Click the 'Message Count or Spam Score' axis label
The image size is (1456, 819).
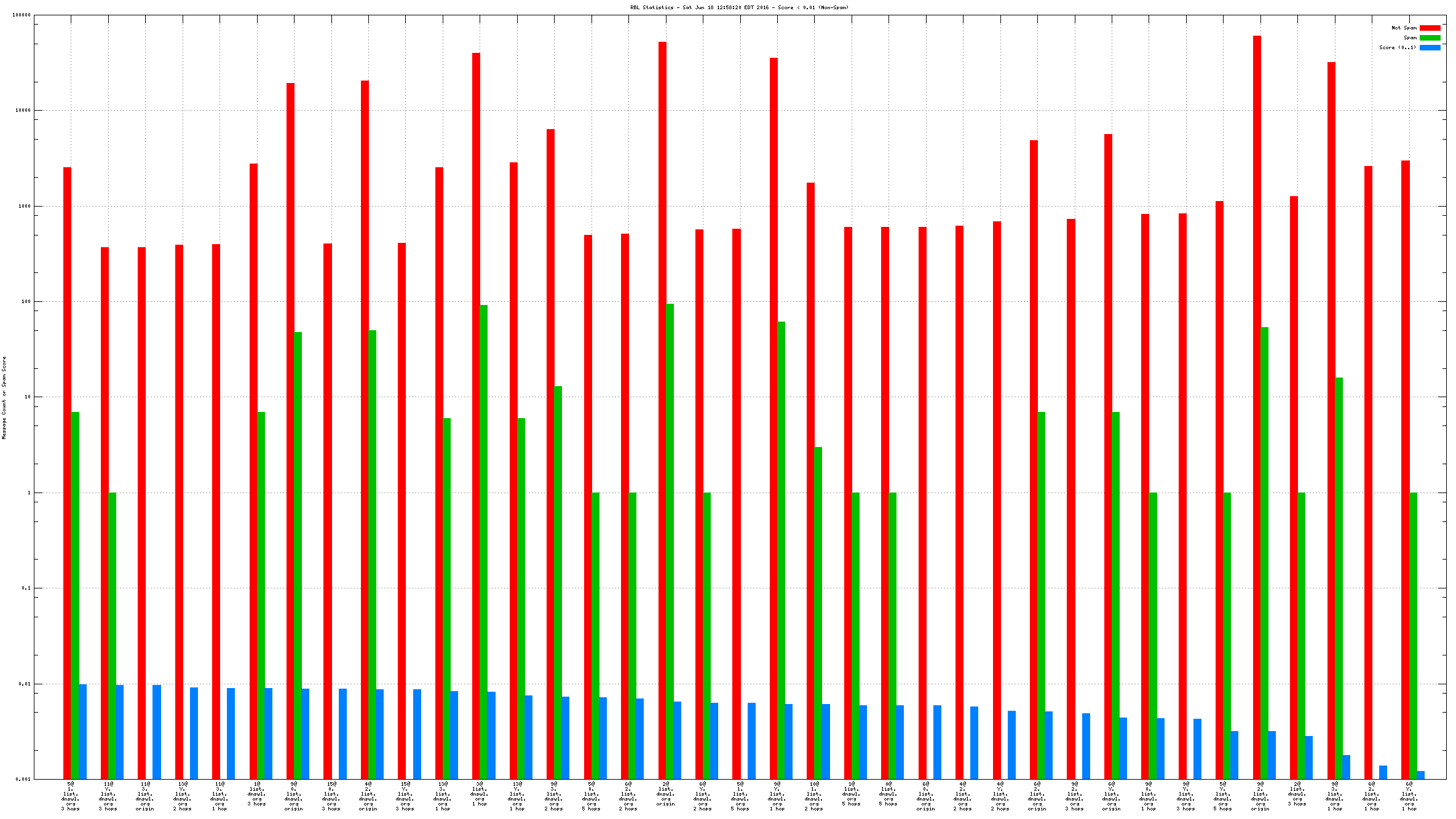coord(4,397)
